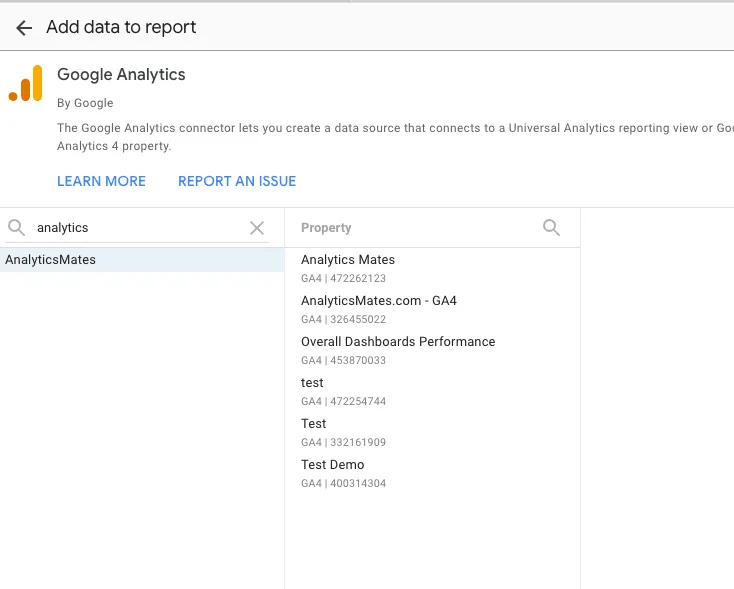The width and height of the screenshot is (734, 589).
Task: Click the Google Analytics connector title
Action: [121, 74]
